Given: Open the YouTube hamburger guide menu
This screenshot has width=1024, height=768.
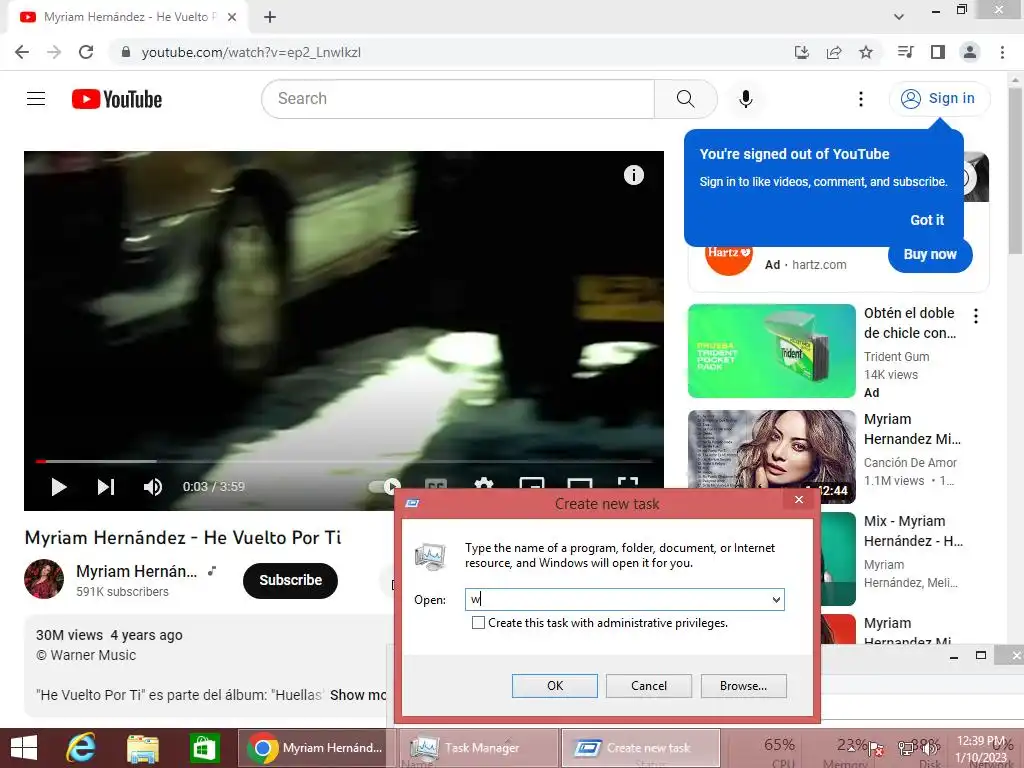Looking at the screenshot, I should tap(36, 99).
